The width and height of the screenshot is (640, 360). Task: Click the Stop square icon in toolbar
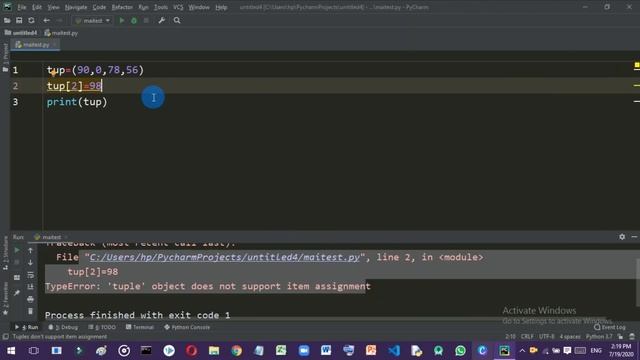(146, 20)
